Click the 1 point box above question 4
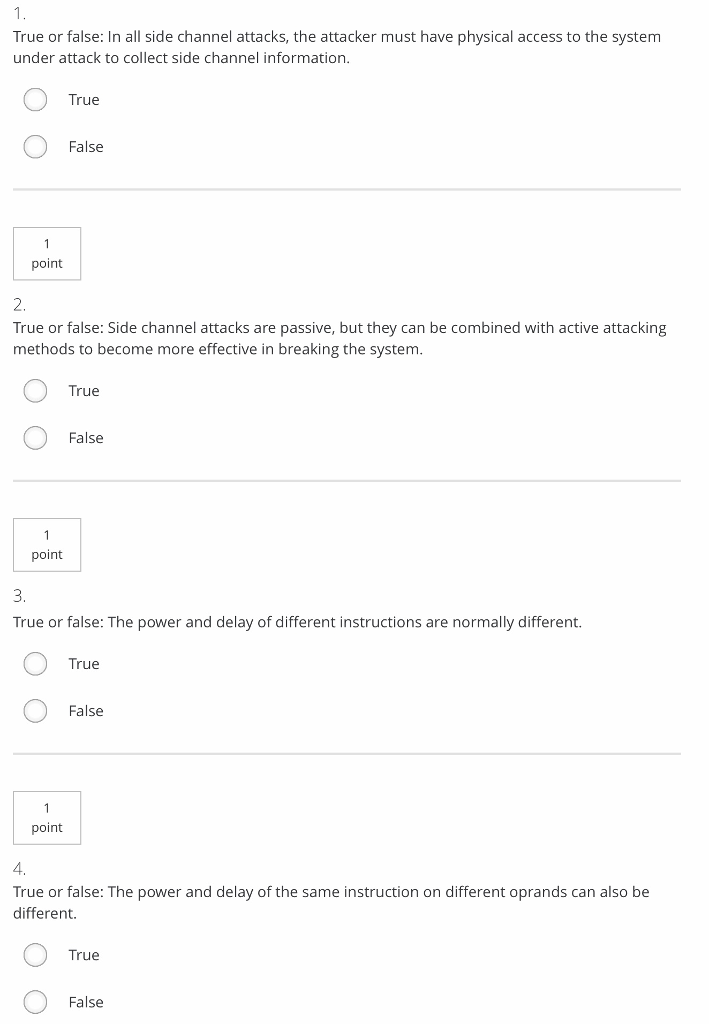This screenshot has height=1024, width=709. tap(46, 817)
